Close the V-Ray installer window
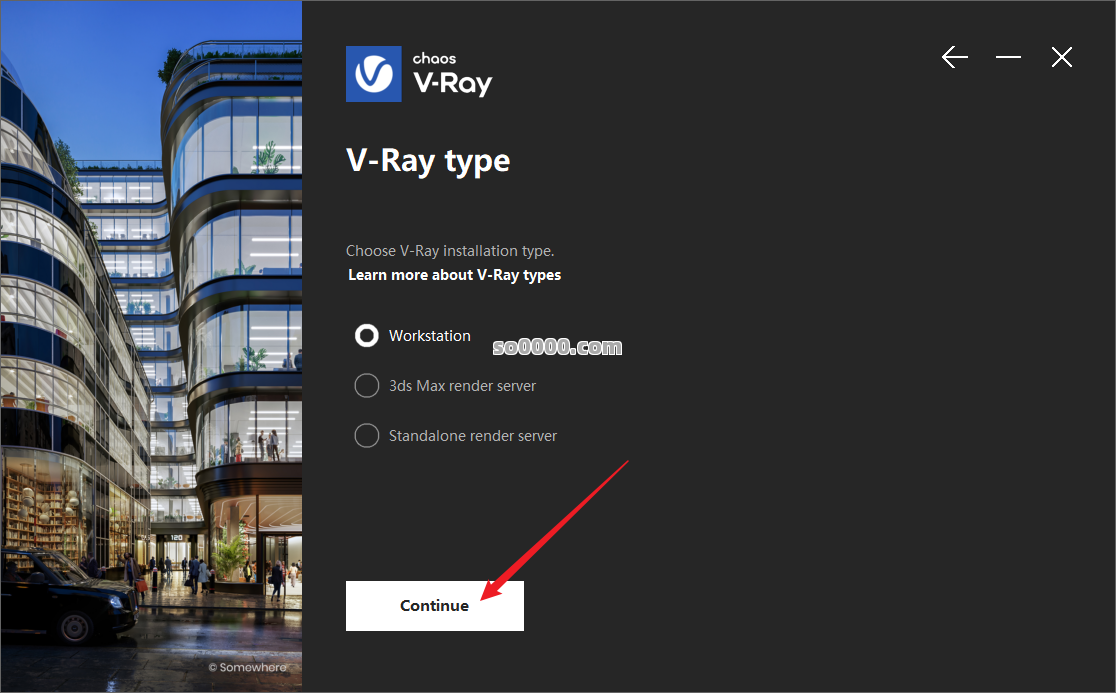The height and width of the screenshot is (693, 1116). 1061,57
